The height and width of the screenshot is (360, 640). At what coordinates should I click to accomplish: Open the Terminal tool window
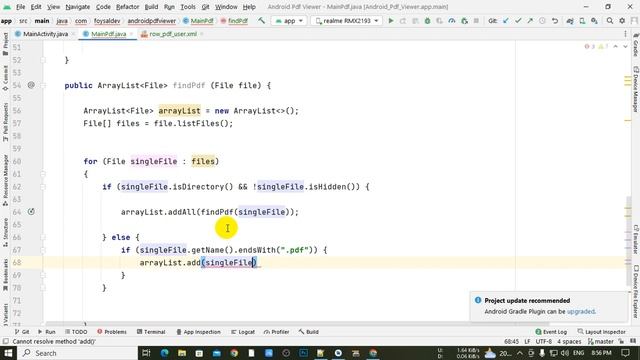click(151, 332)
